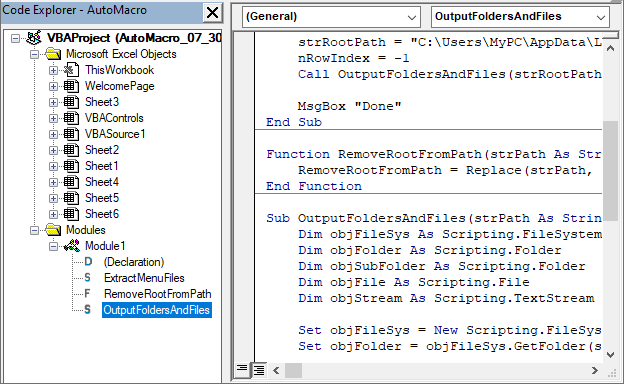624x384 pixels.
Task: Select Sheet5 in the tree
Action: tap(102, 198)
